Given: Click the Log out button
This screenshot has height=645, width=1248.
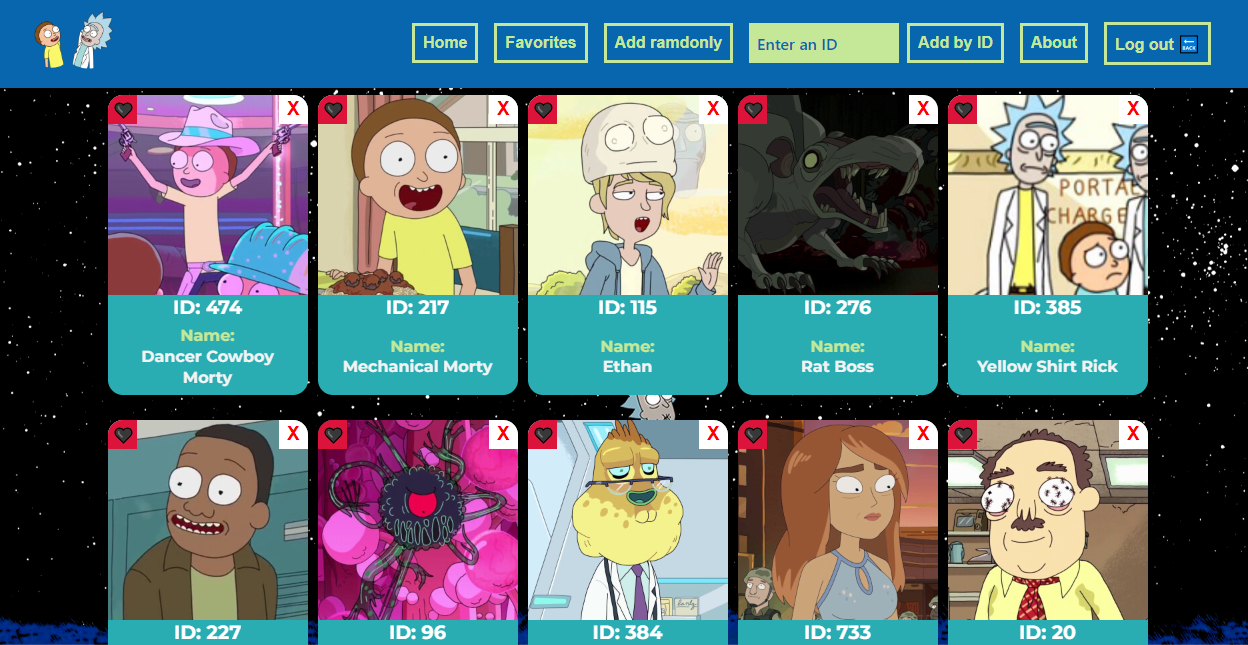Looking at the screenshot, I should [1157, 44].
